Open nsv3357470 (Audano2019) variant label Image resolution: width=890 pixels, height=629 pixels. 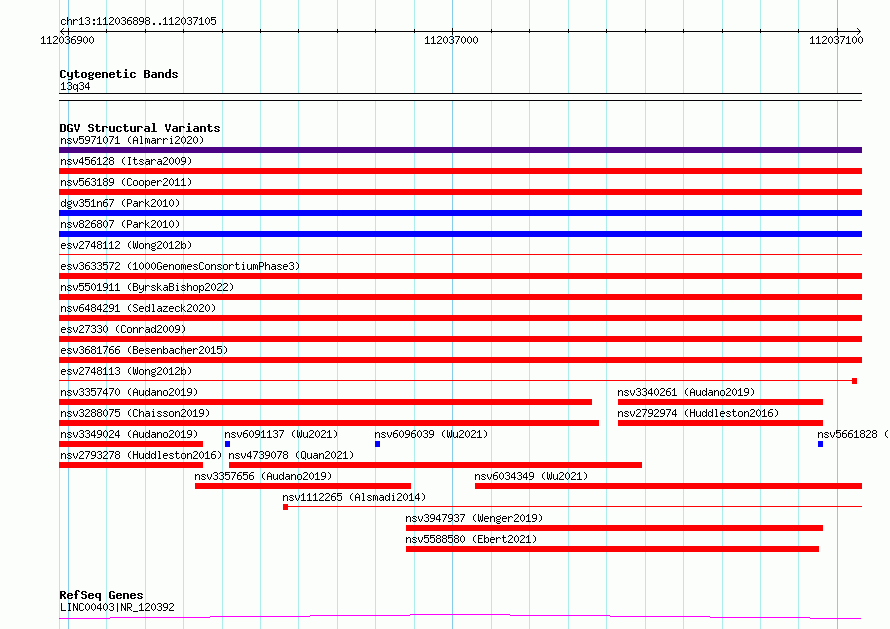pyautogui.click(x=129, y=392)
